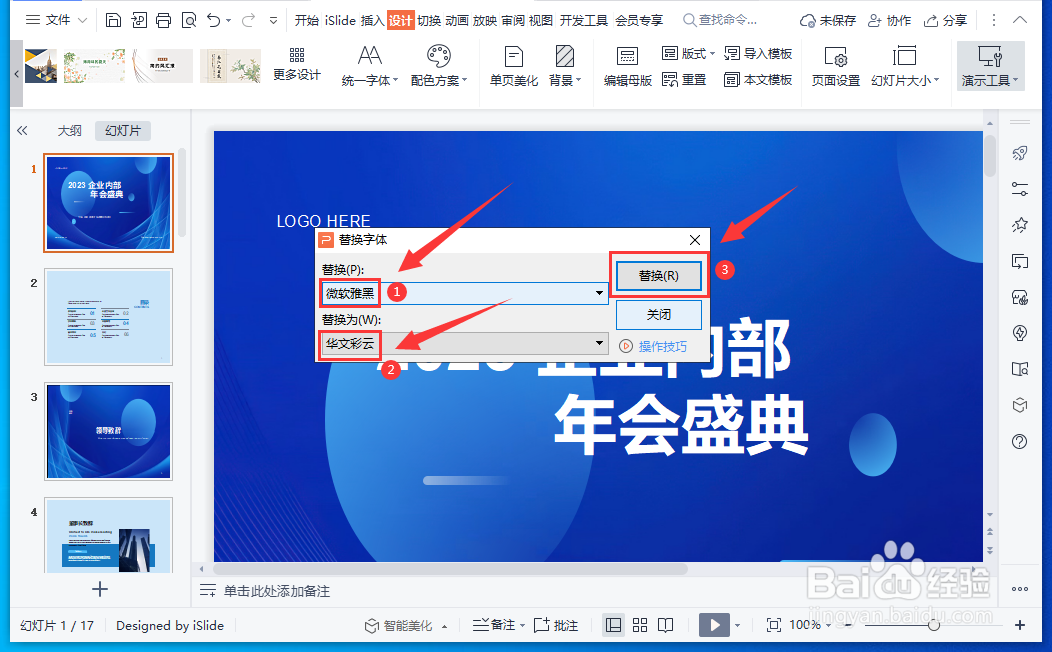Click the help question-mark icon in sidebar

click(x=1020, y=441)
